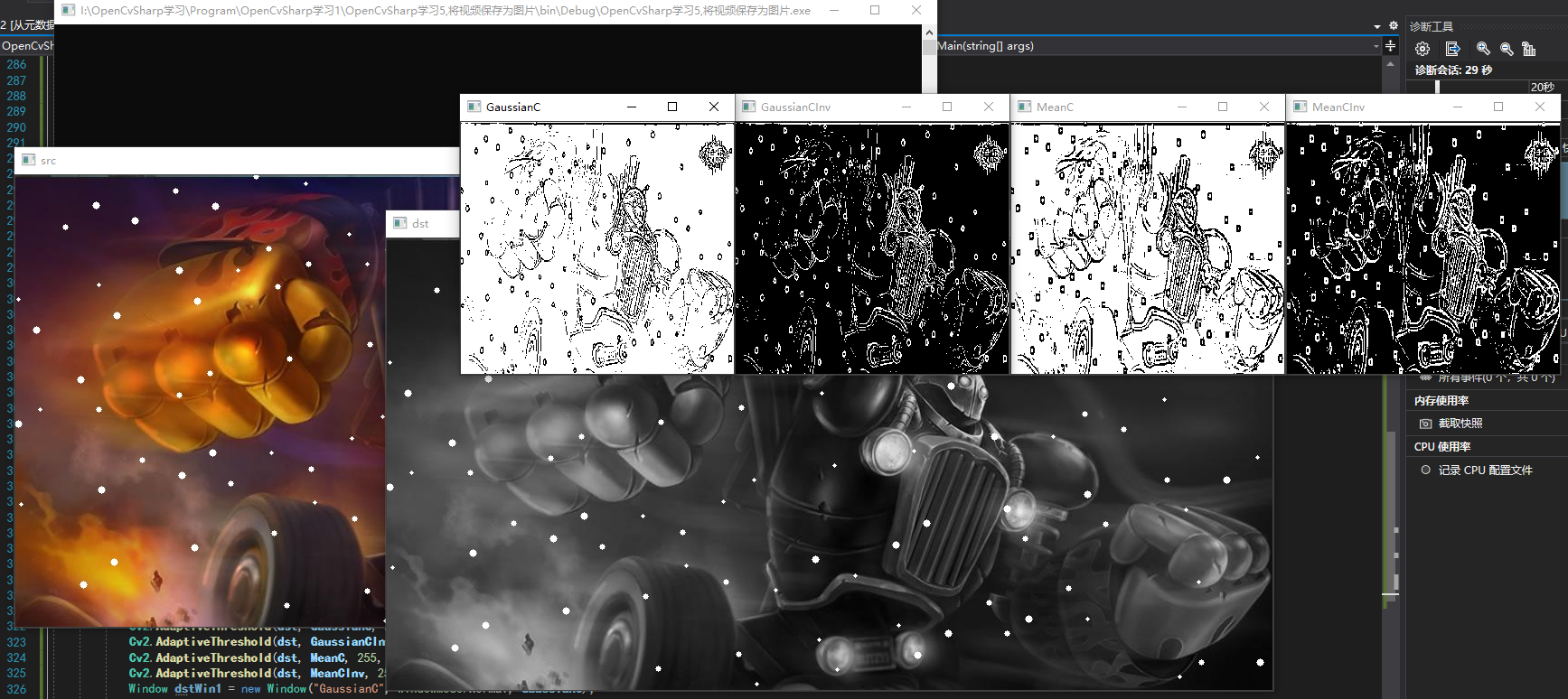The height and width of the screenshot is (699, 1568).
Task: Click the MeanCInv thresholded image
Action: [x=1423, y=248]
